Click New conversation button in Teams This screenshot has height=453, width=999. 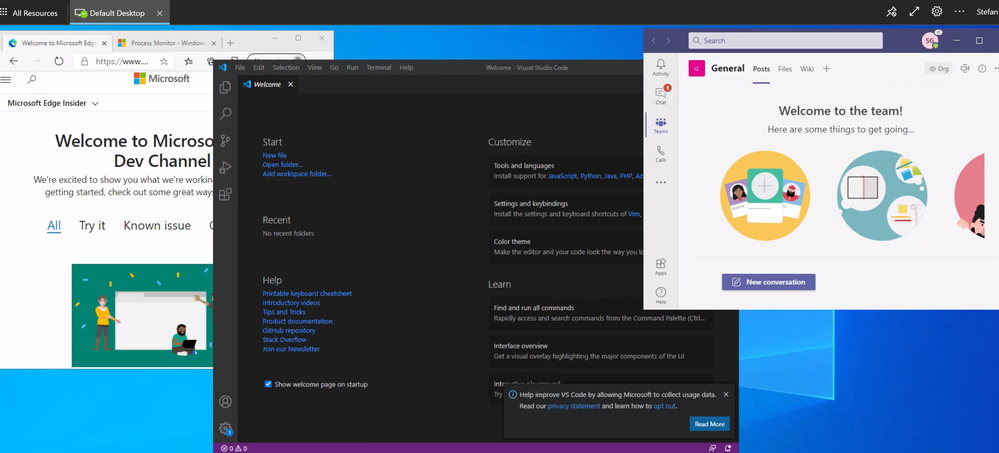click(x=768, y=282)
